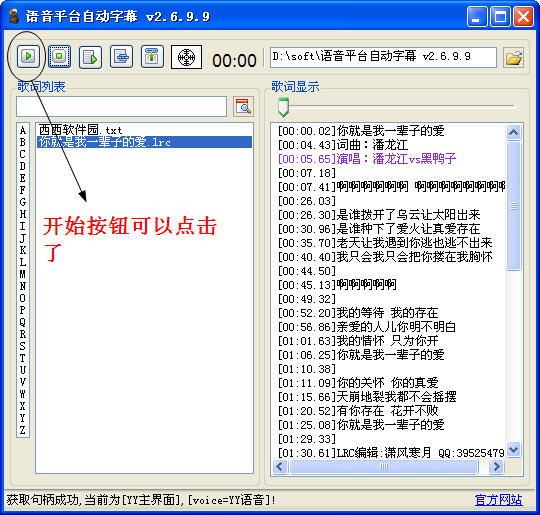Click the lyrics folder path field
This screenshot has width=540, height=515.
(383, 57)
